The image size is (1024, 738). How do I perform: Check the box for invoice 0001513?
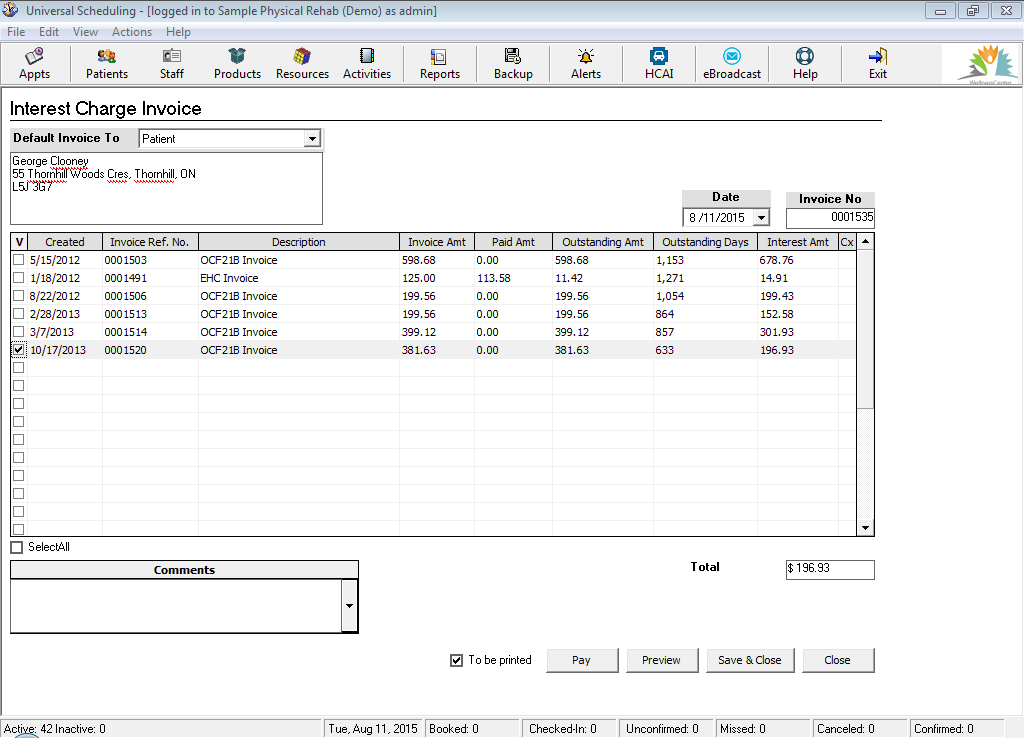[x=18, y=313]
